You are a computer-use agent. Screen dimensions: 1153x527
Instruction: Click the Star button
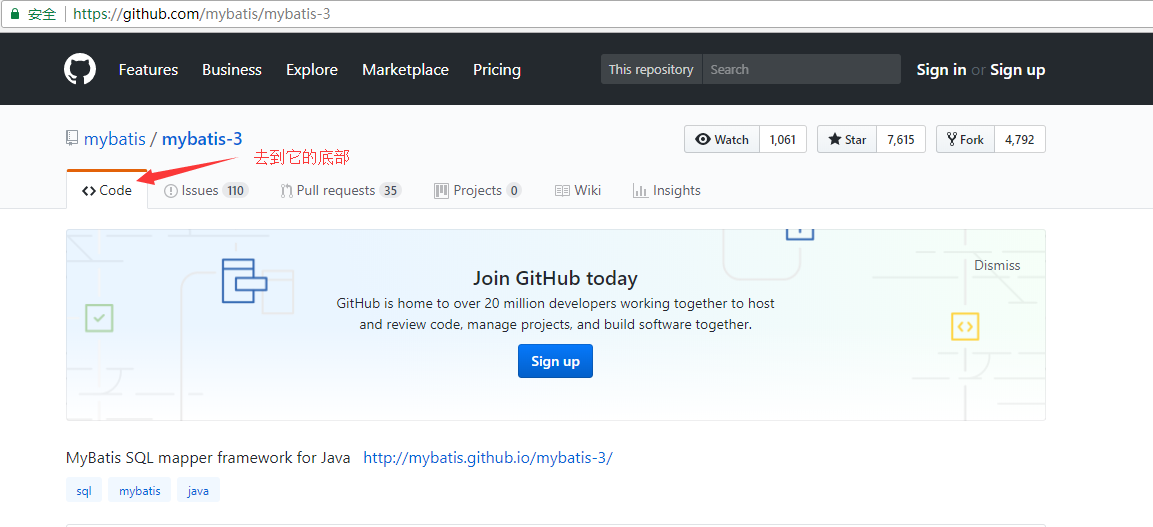tap(847, 140)
